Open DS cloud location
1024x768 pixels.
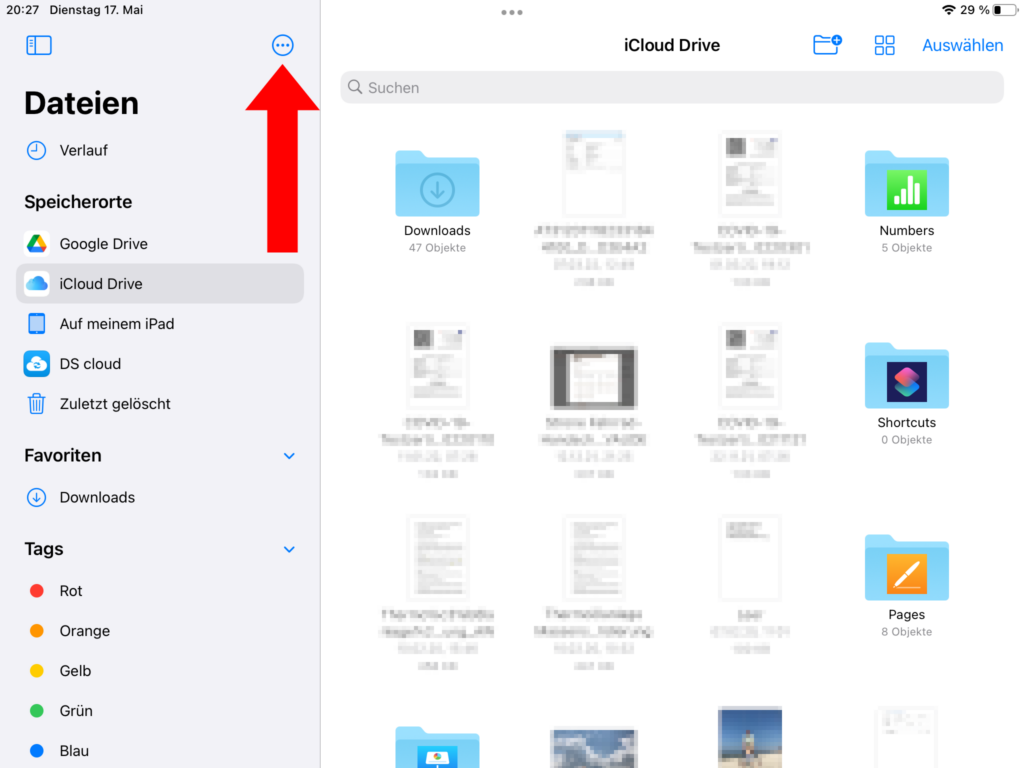(160, 364)
